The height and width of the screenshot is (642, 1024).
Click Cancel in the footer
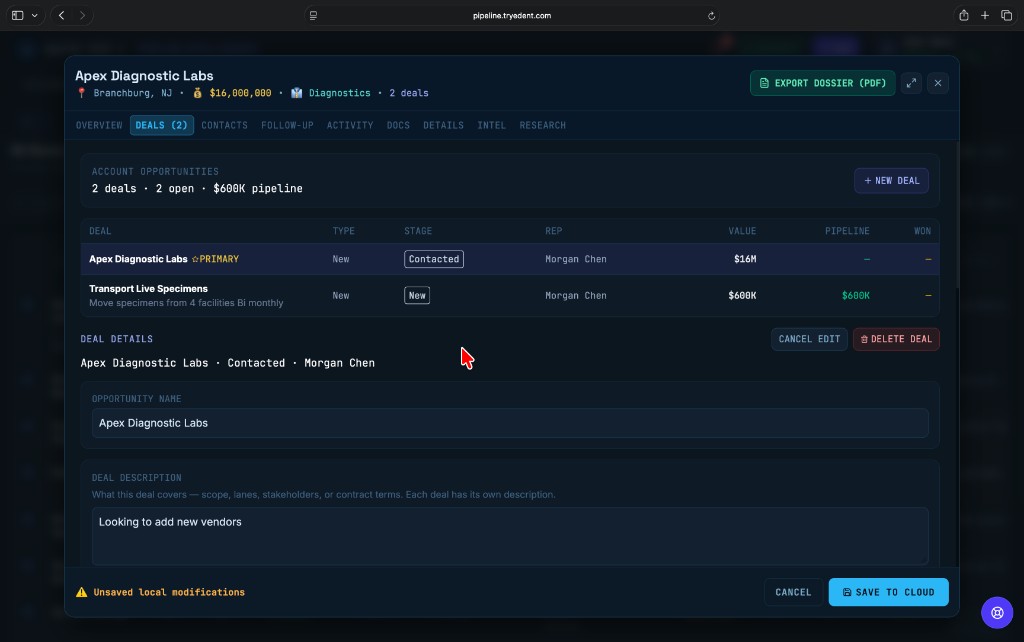(x=793, y=592)
